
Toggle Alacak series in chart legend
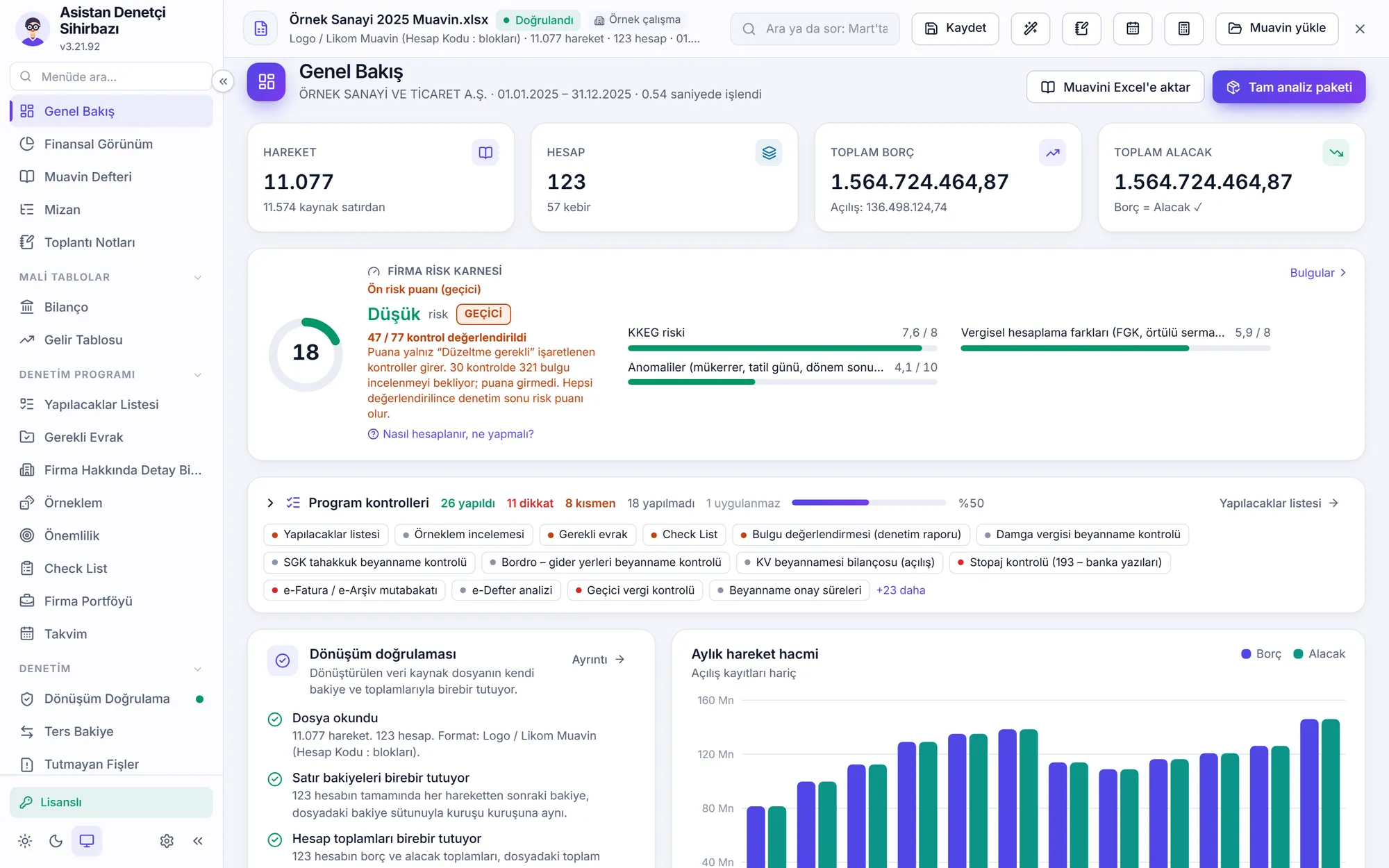tap(1320, 653)
